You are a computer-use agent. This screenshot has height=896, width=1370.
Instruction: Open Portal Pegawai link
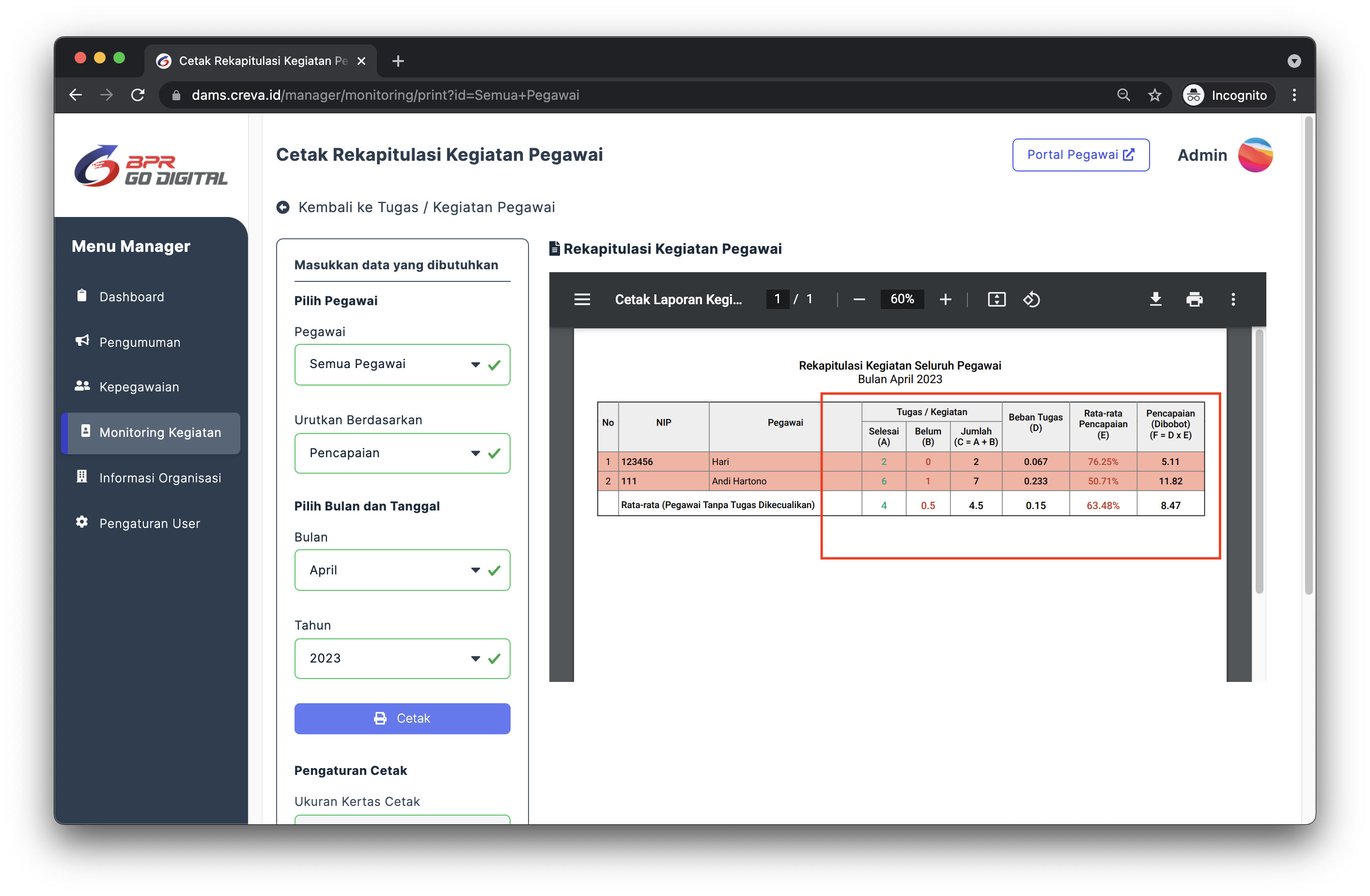tap(1080, 155)
